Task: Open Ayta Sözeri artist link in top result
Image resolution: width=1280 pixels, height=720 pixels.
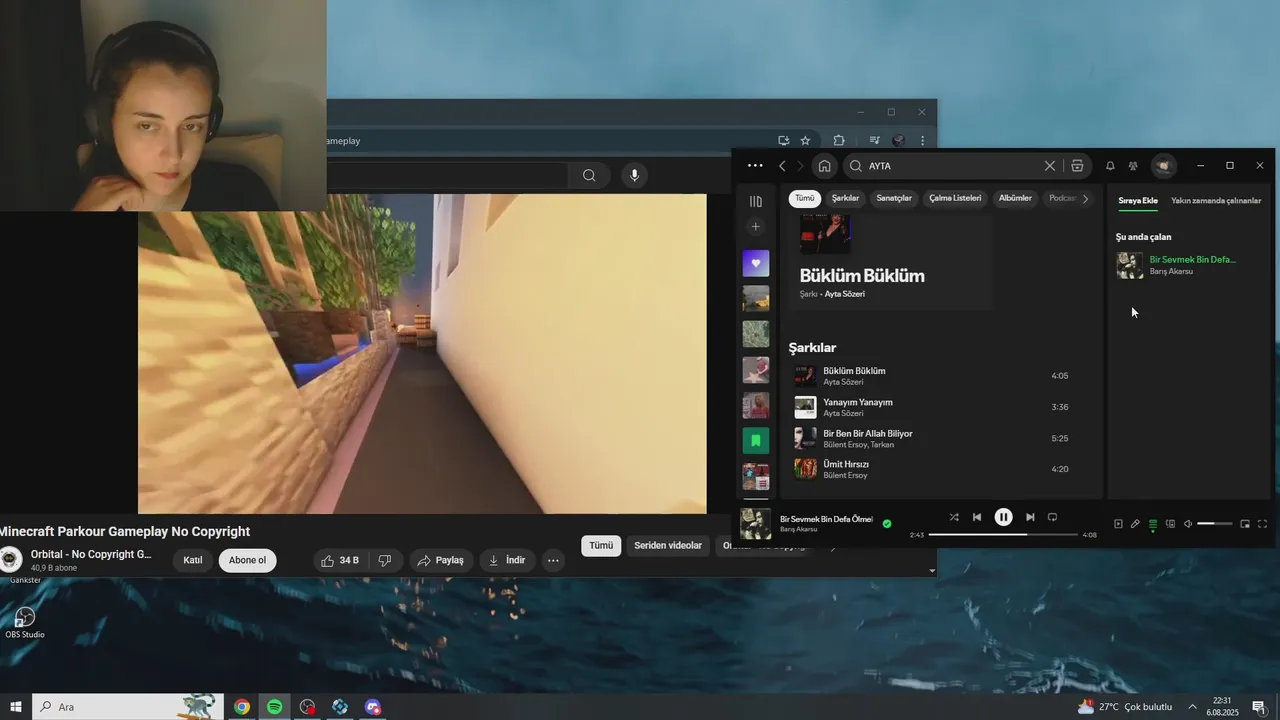Action: (845, 294)
